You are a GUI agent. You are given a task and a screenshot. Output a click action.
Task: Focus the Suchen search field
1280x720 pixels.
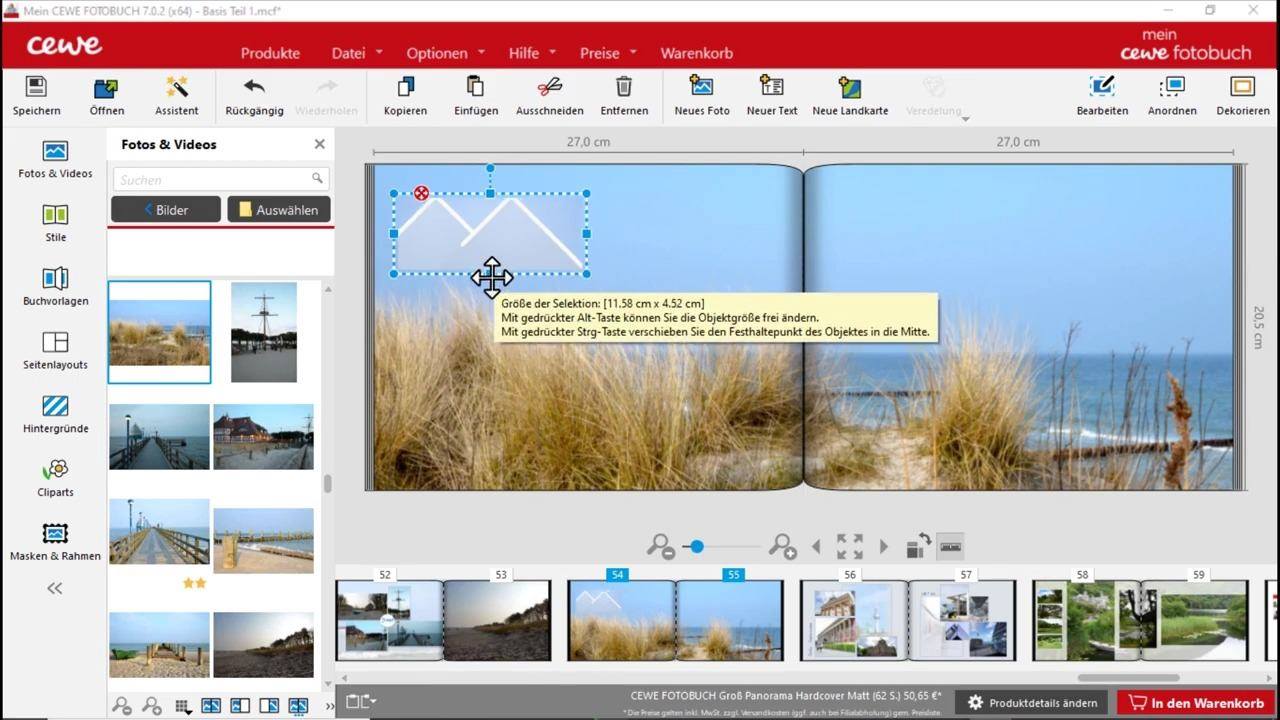[220, 179]
